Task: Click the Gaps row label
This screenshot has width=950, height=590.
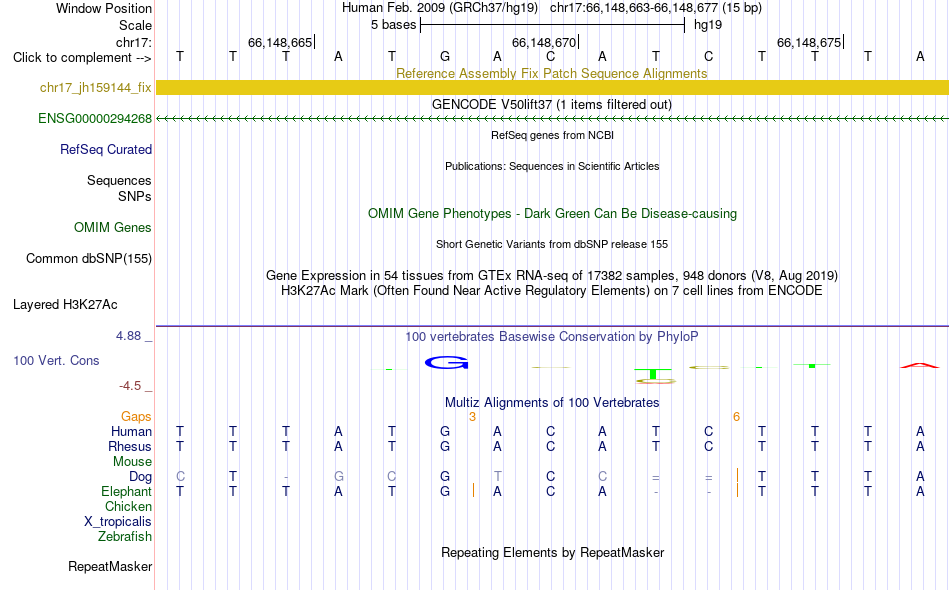Action: point(136,417)
